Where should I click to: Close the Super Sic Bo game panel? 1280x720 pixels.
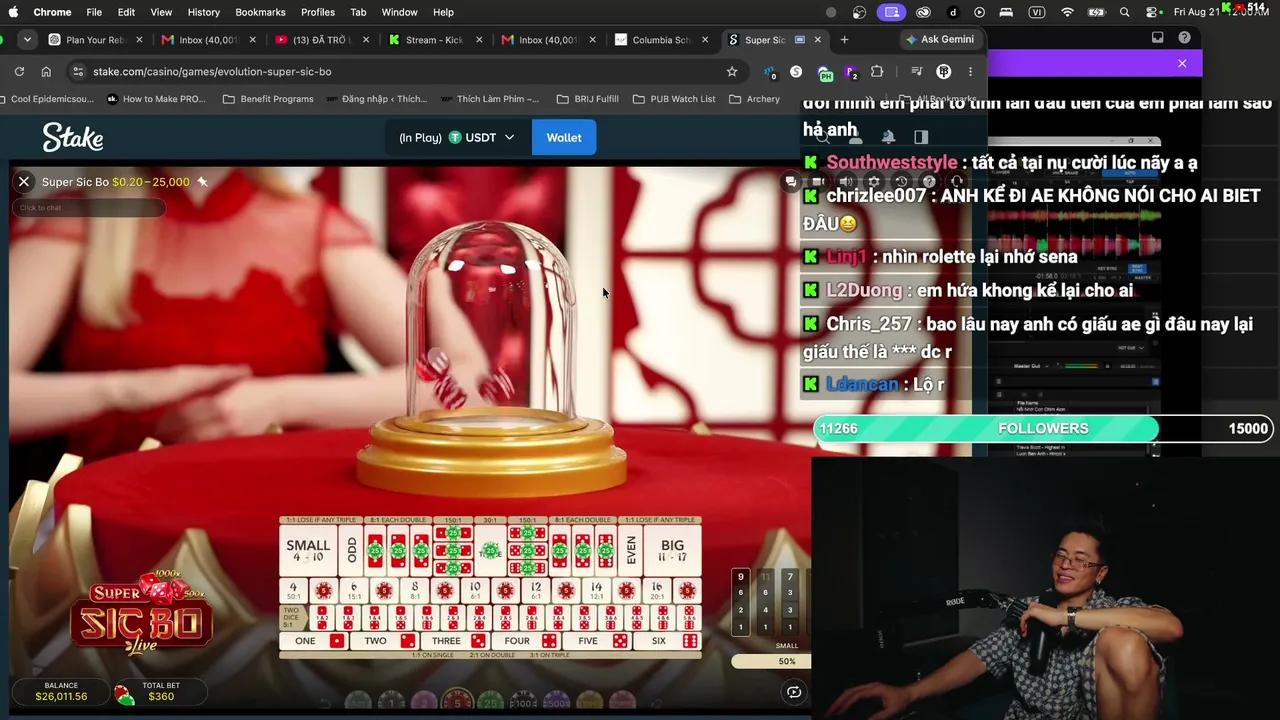click(24, 182)
